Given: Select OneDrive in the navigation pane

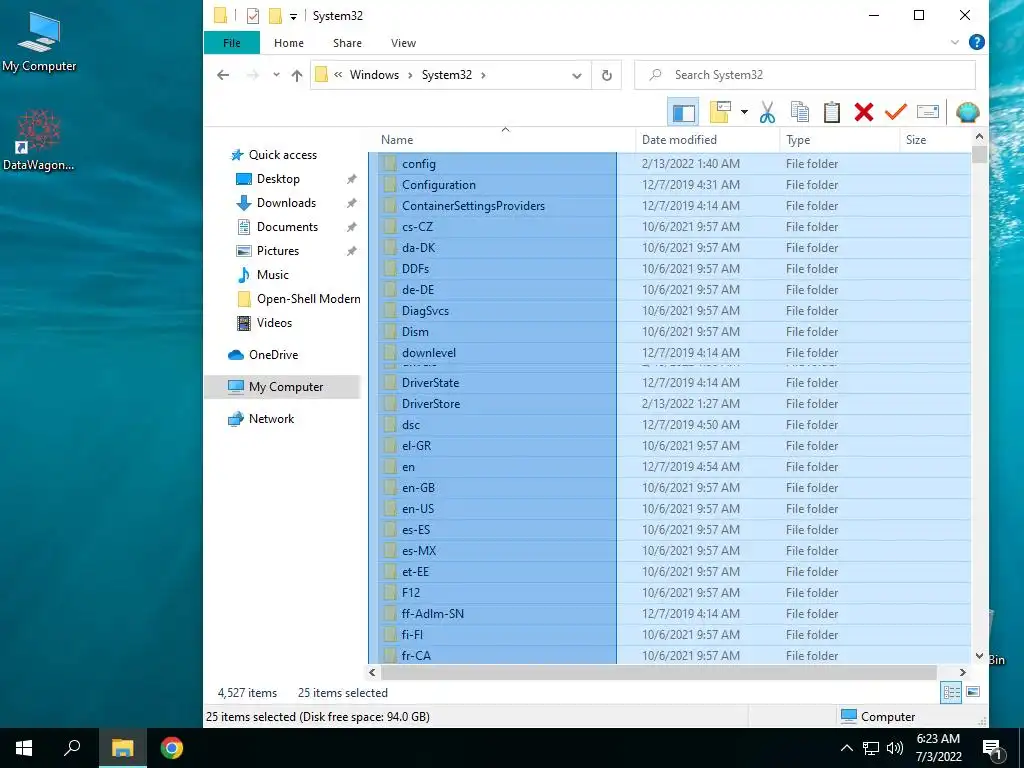Looking at the screenshot, I should pos(273,355).
